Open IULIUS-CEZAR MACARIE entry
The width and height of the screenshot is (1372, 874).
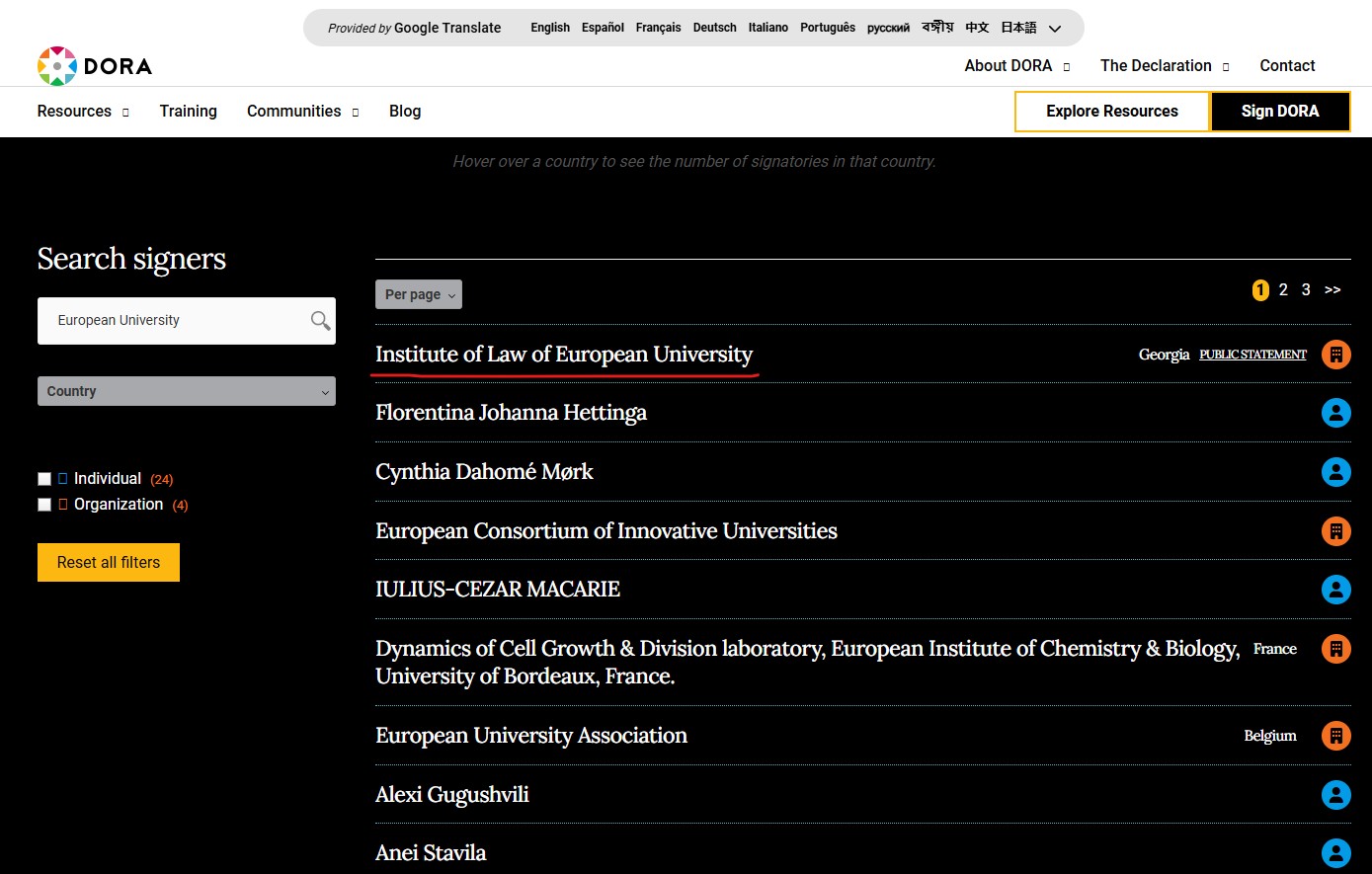click(x=498, y=590)
